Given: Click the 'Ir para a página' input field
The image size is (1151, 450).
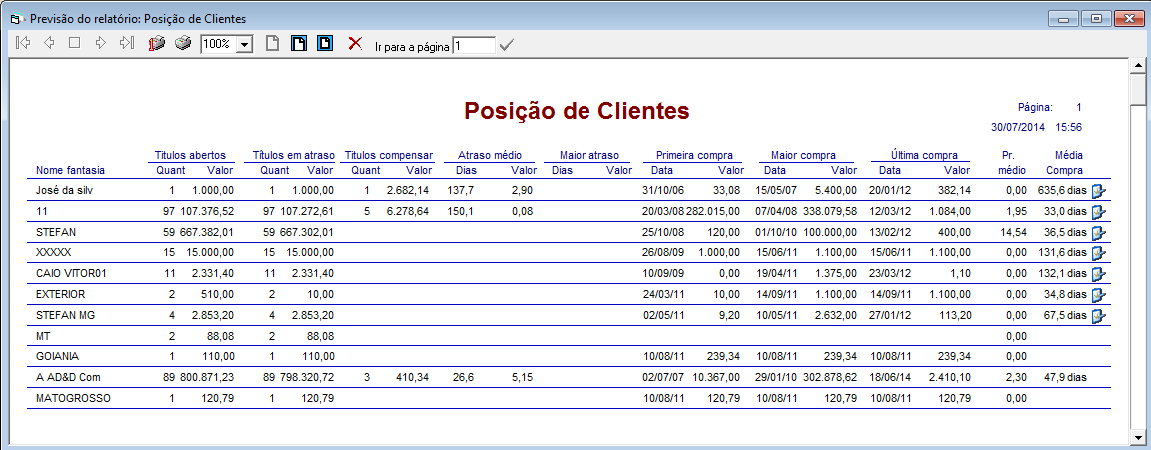Looking at the screenshot, I should click(x=473, y=45).
